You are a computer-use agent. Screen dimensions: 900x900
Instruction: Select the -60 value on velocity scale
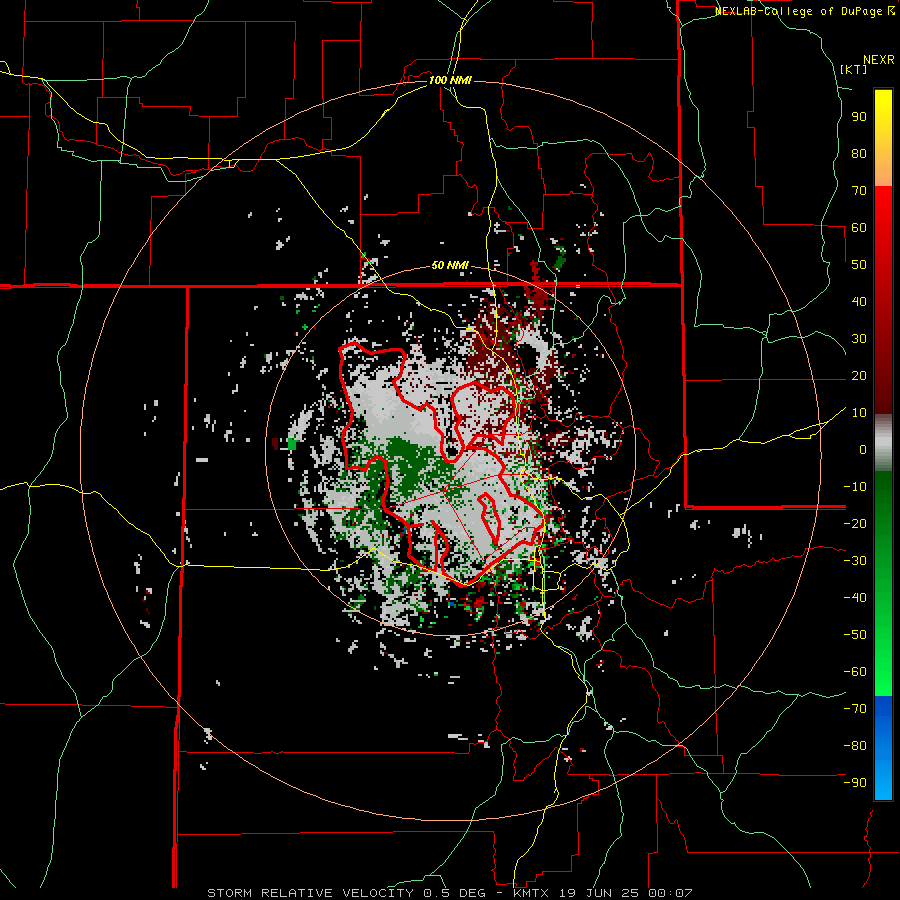click(x=855, y=672)
